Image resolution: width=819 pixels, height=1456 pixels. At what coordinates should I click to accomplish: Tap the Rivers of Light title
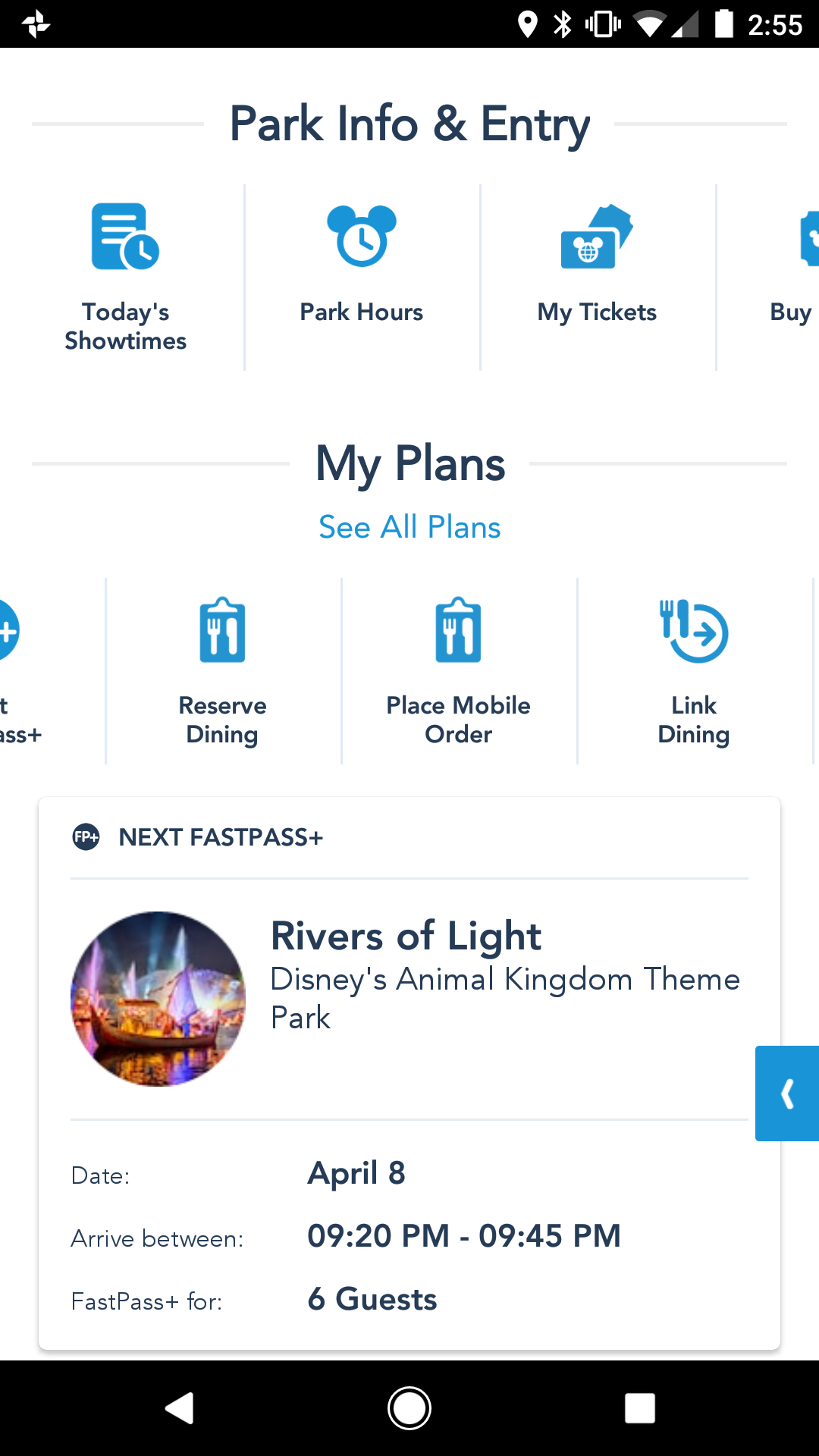(406, 936)
